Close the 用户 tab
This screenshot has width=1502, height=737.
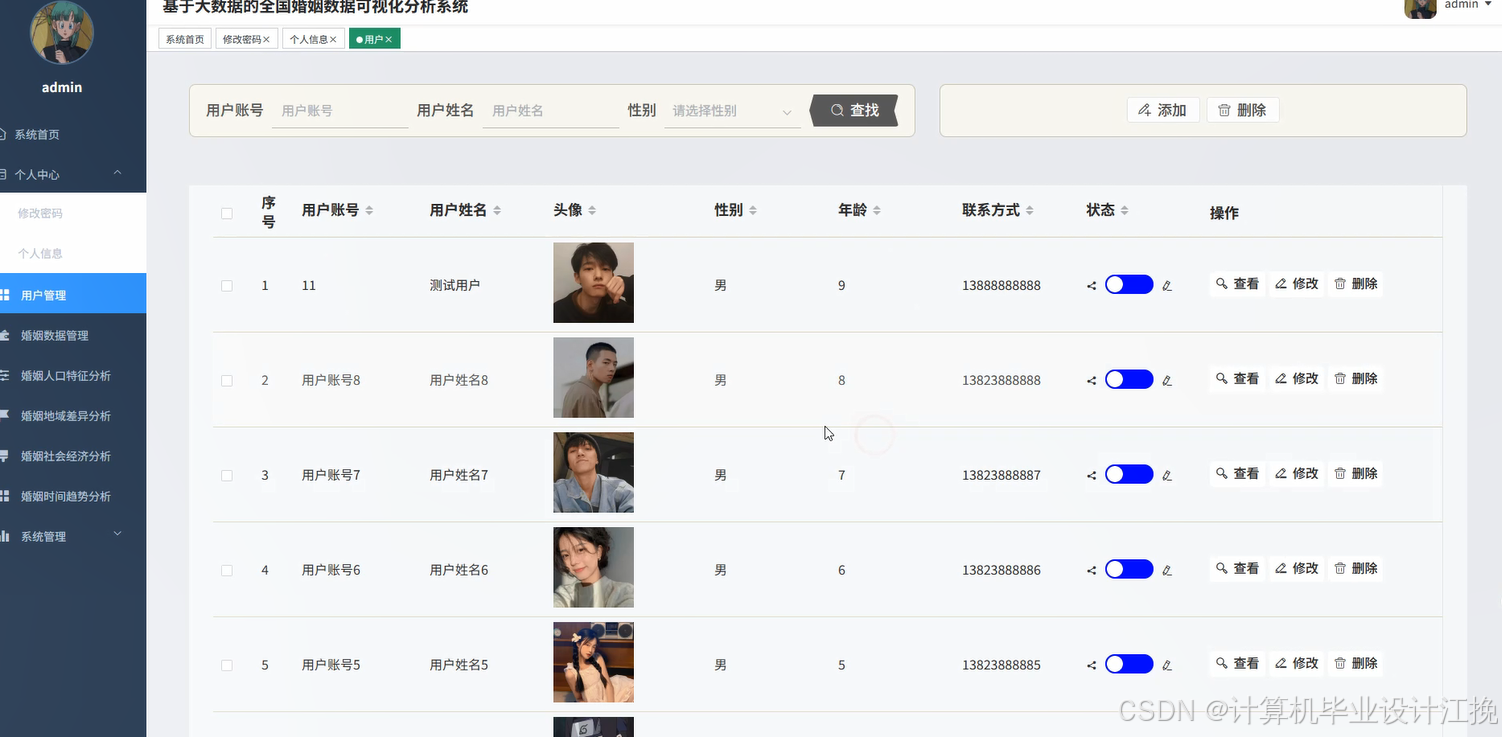point(389,40)
